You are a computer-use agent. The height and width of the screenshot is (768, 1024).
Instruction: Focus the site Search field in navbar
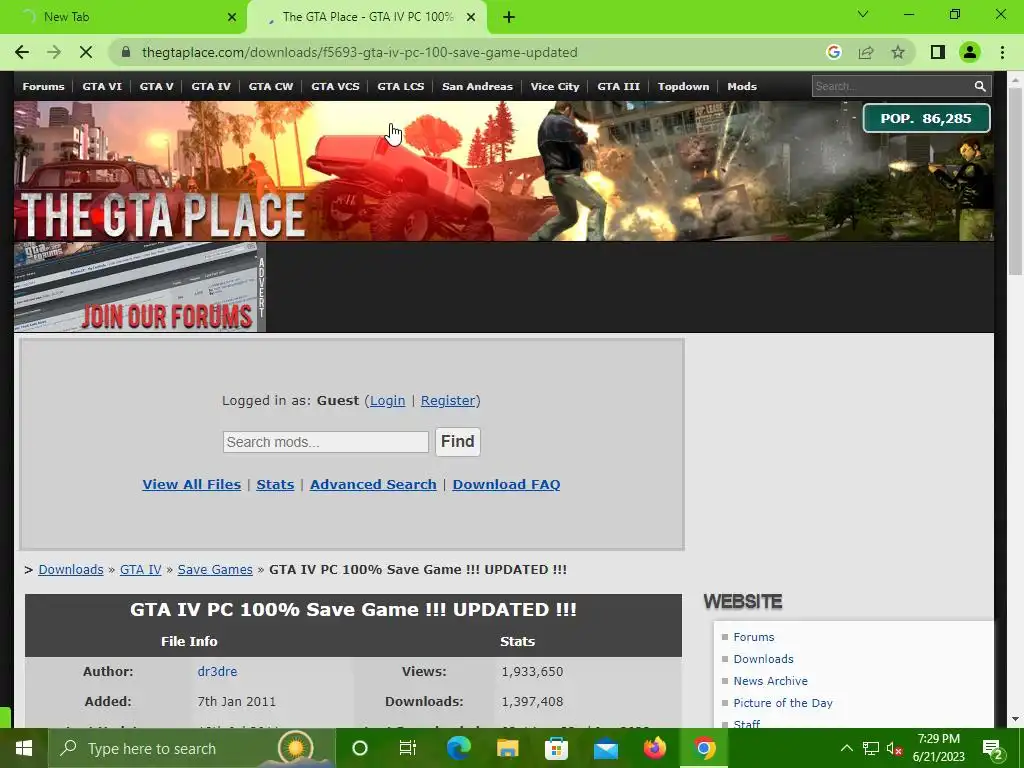point(892,86)
